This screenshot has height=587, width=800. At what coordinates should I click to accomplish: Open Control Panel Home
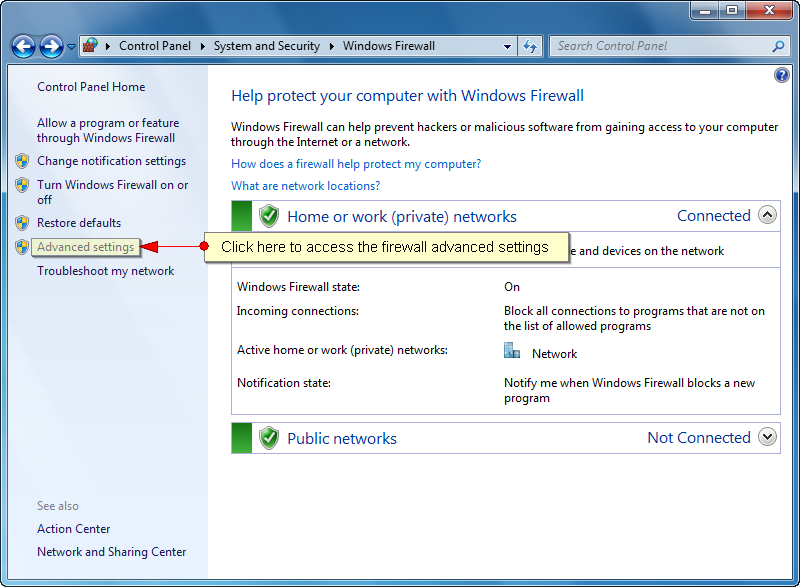[91, 87]
